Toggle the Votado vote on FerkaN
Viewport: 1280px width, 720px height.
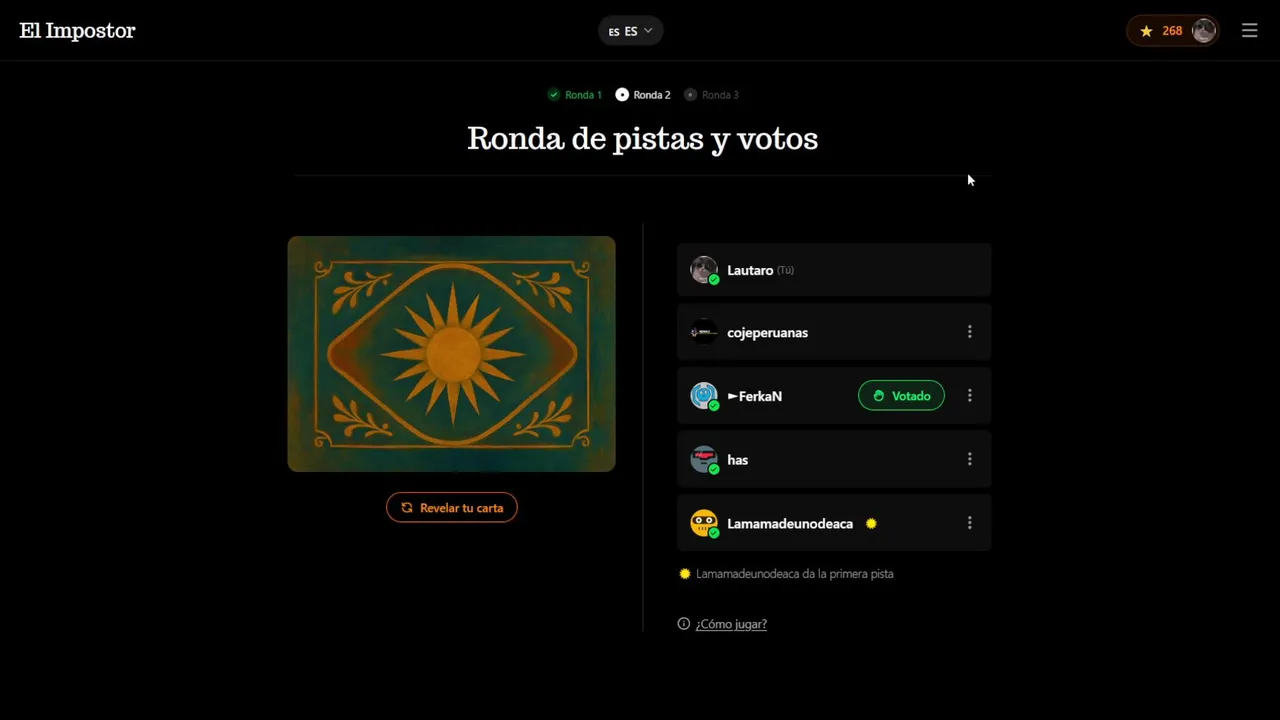click(901, 396)
